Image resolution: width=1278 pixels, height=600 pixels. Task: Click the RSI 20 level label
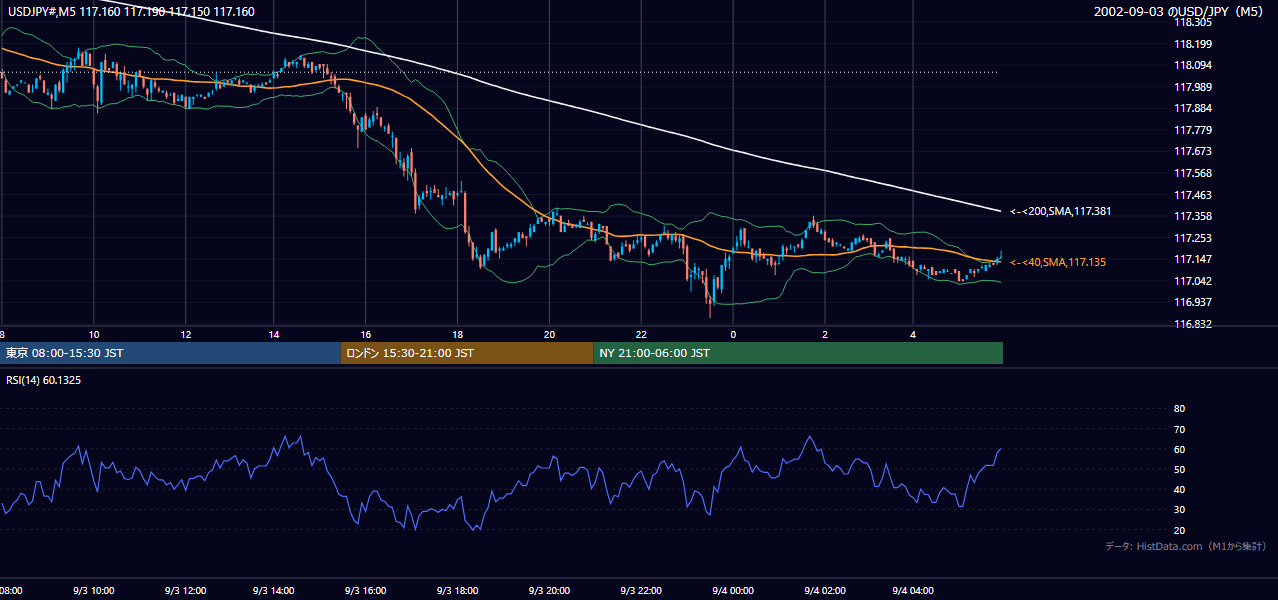[x=1180, y=530]
